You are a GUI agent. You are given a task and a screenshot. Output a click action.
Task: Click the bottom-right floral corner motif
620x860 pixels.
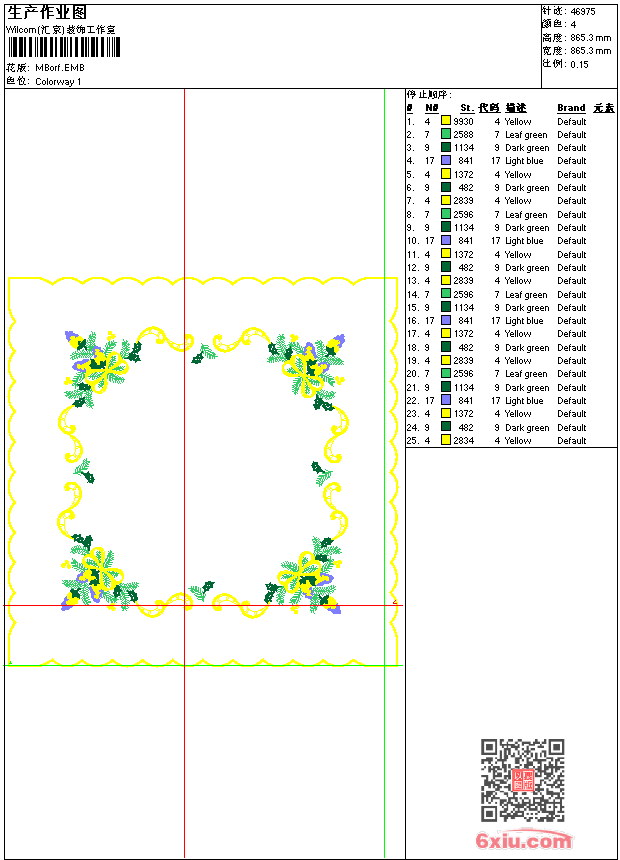pyautogui.click(x=303, y=575)
